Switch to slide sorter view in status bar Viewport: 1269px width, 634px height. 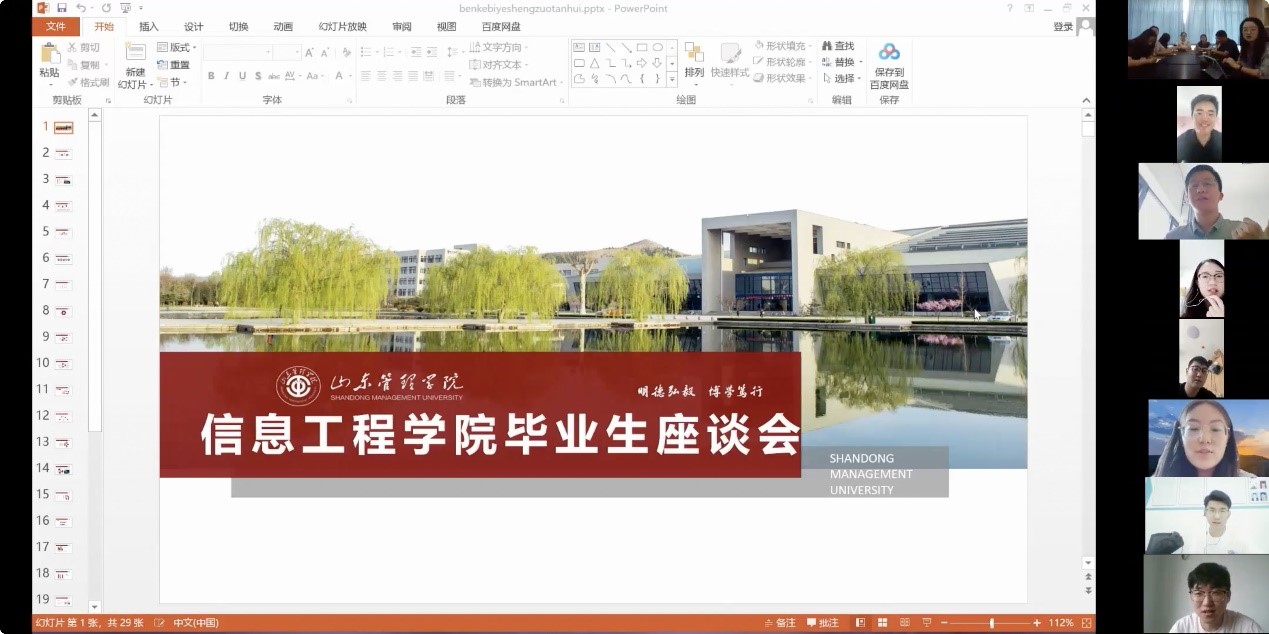(x=884, y=623)
